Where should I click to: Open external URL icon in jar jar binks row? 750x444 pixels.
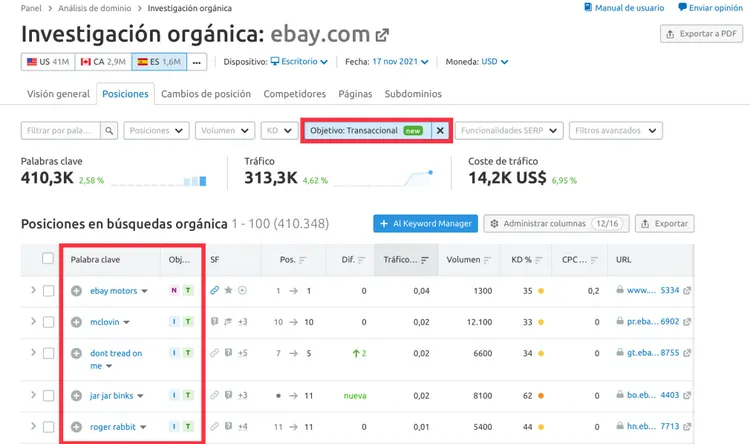coord(687,395)
